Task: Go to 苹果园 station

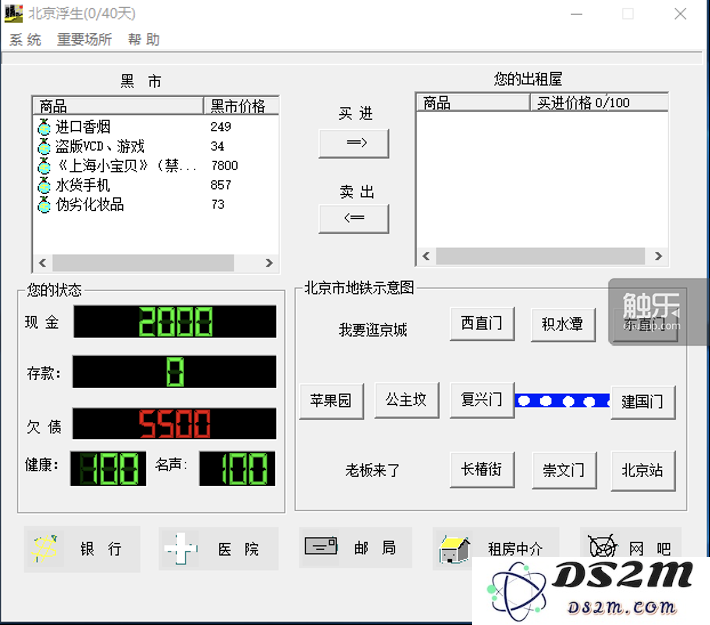Action: coord(331,401)
